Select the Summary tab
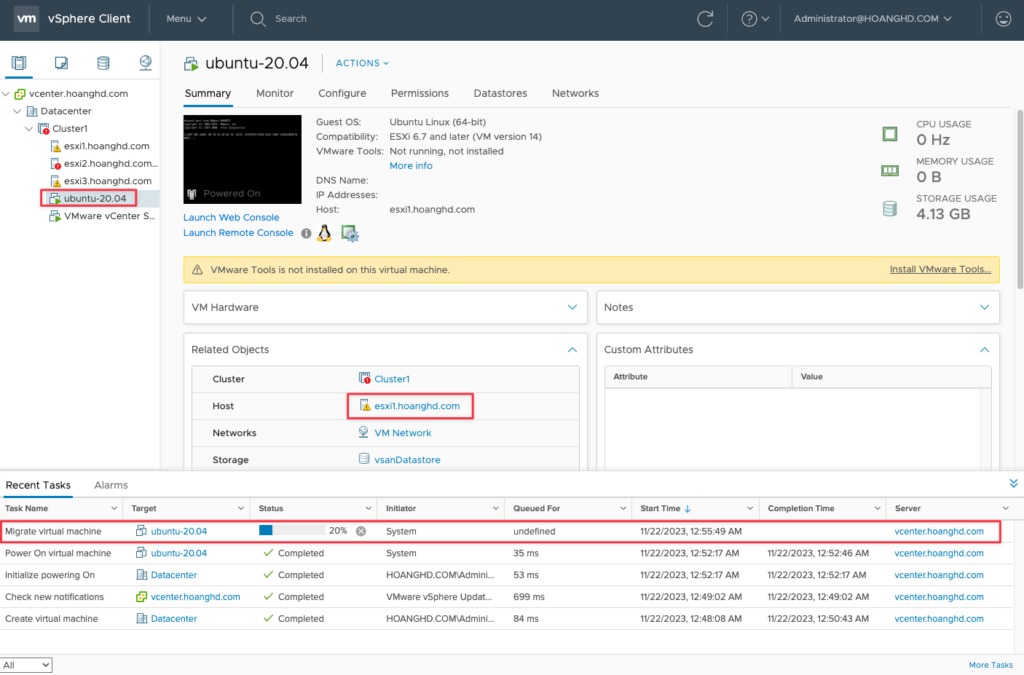 tap(208, 93)
